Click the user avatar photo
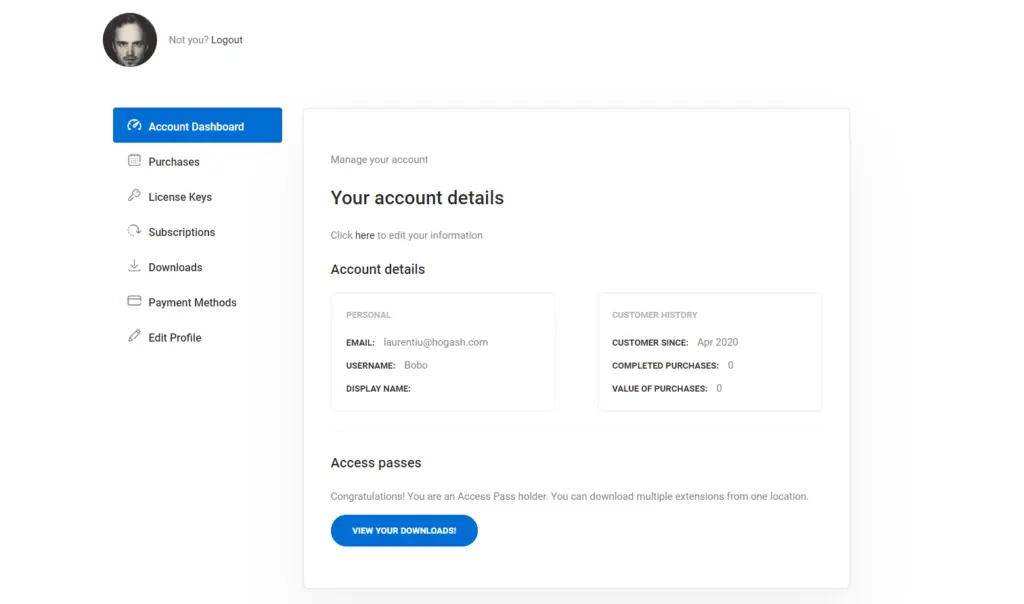Image resolution: width=1024 pixels, height=604 pixels. (x=130, y=40)
